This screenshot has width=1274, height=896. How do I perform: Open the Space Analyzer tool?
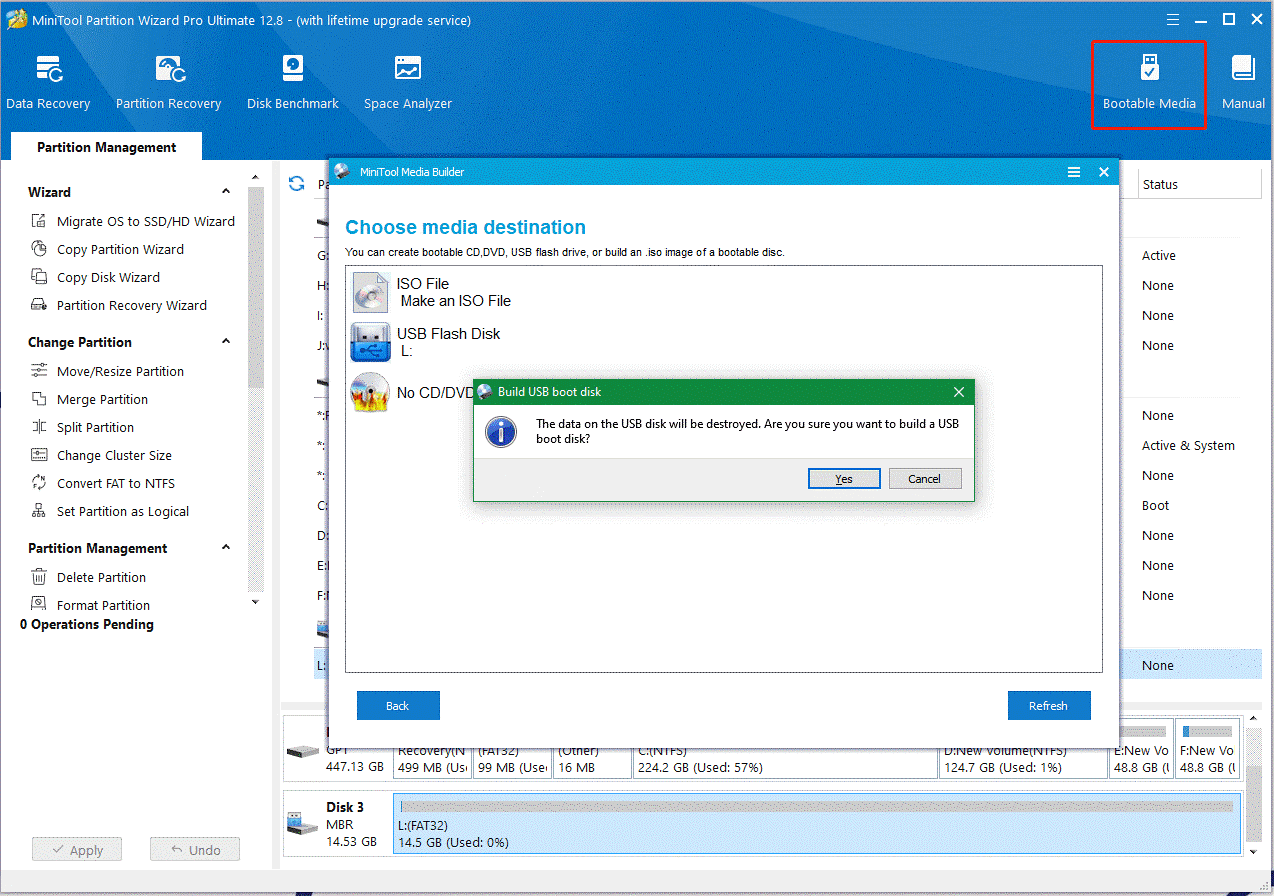tap(407, 80)
